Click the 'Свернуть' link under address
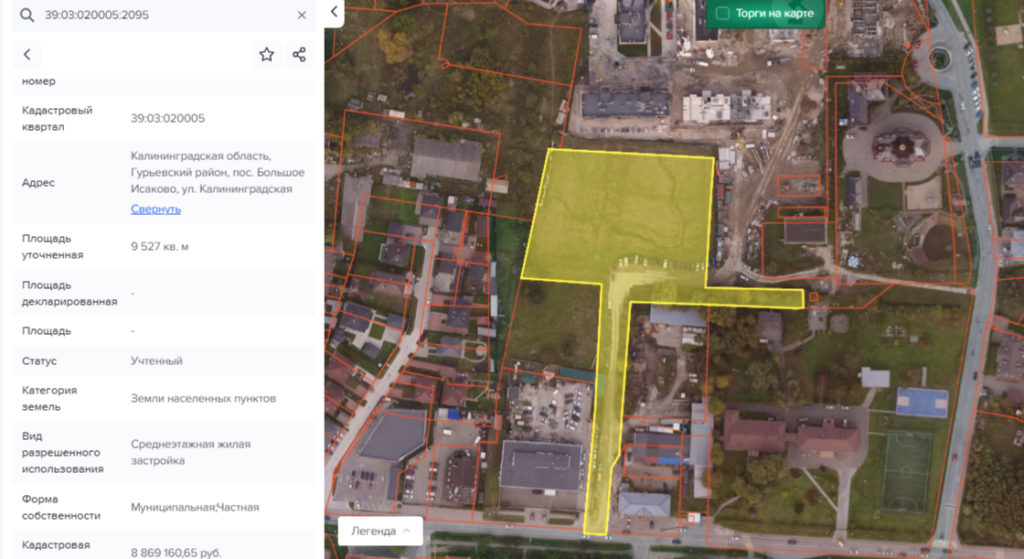The height and width of the screenshot is (559, 1024). (155, 209)
